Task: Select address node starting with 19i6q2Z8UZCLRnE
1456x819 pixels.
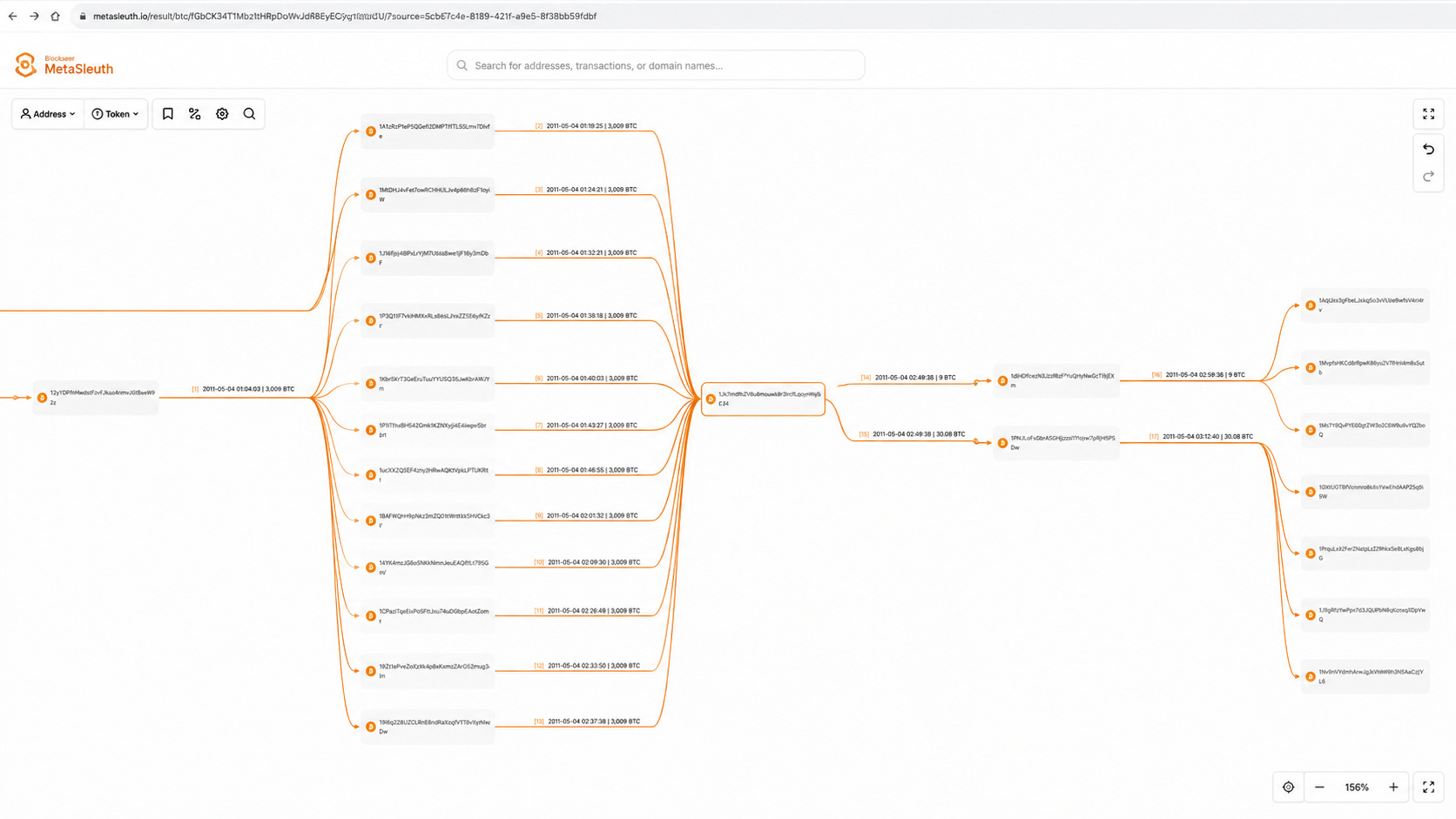Action: point(428,727)
